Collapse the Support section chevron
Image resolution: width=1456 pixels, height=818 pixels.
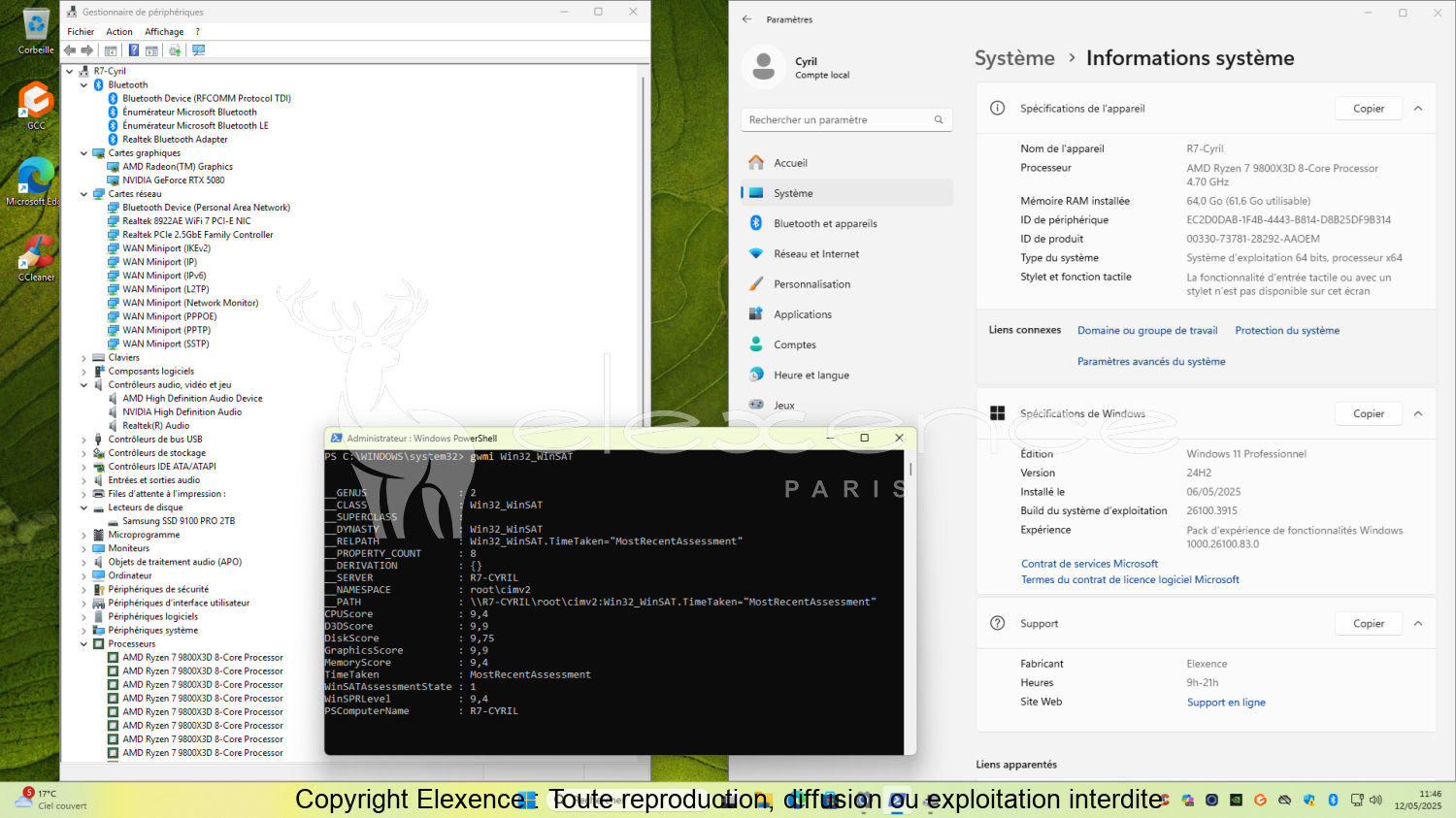(x=1418, y=624)
